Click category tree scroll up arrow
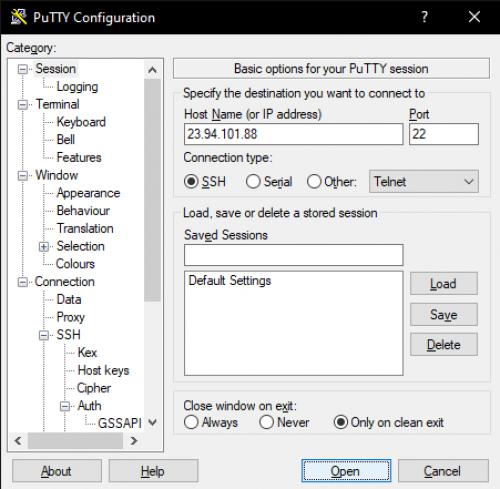This screenshot has width=500, height=489. (152, 70)
